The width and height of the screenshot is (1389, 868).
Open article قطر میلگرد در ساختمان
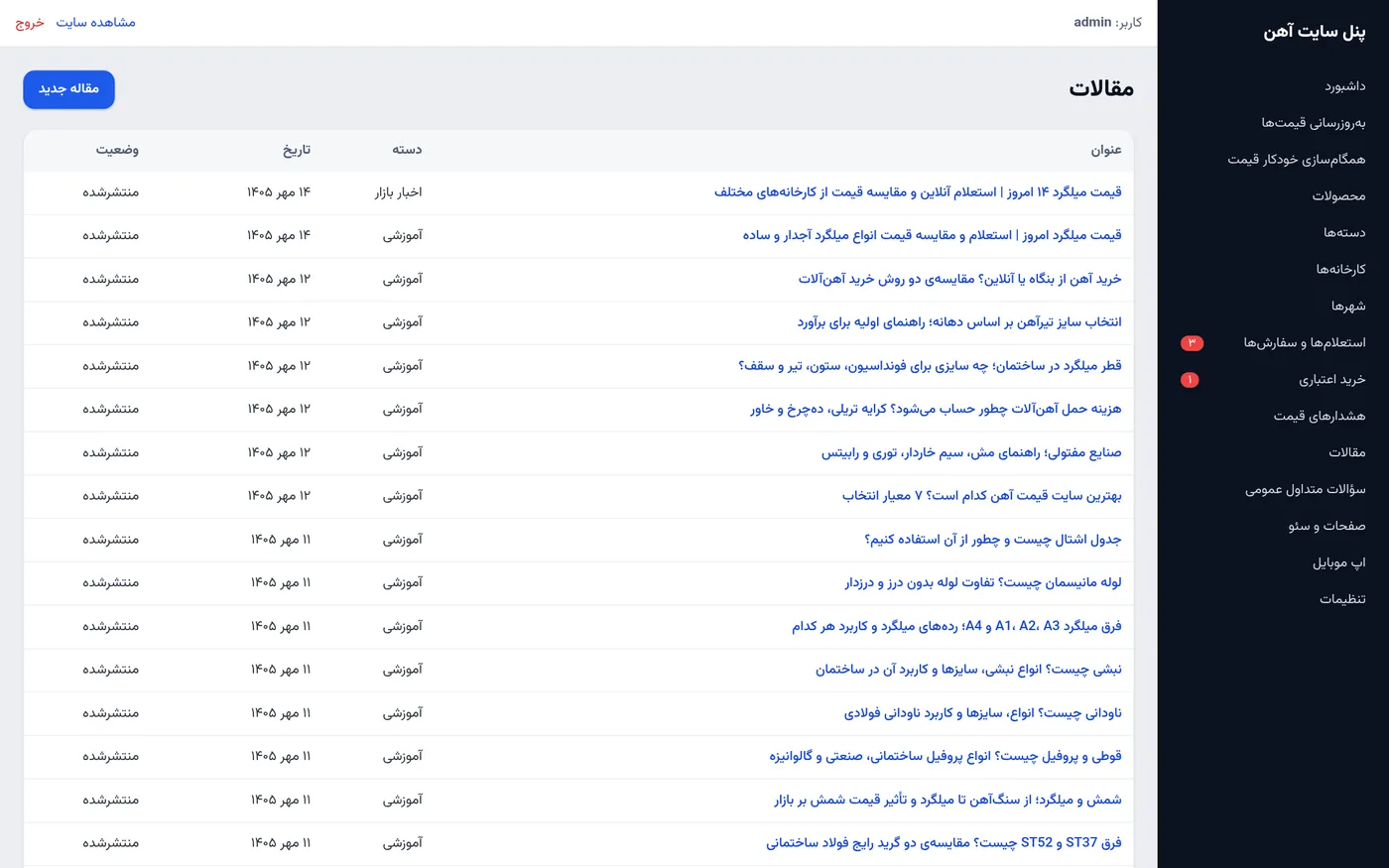coord(930,366)
